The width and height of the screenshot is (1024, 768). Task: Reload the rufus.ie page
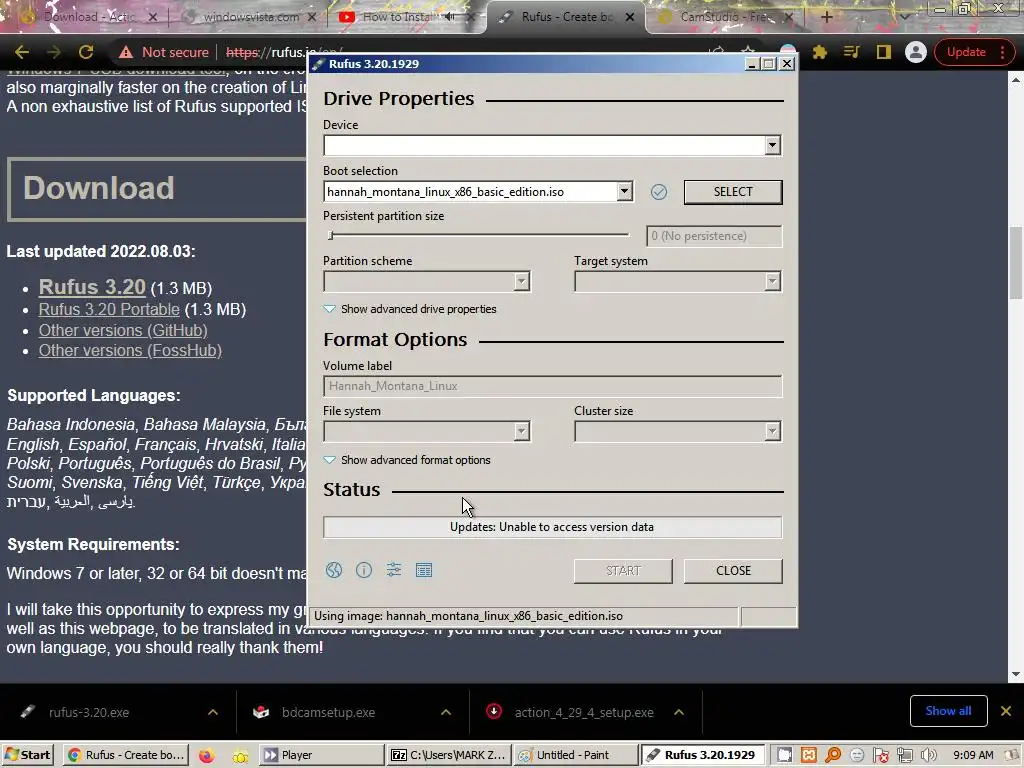[x=86, y=52]
